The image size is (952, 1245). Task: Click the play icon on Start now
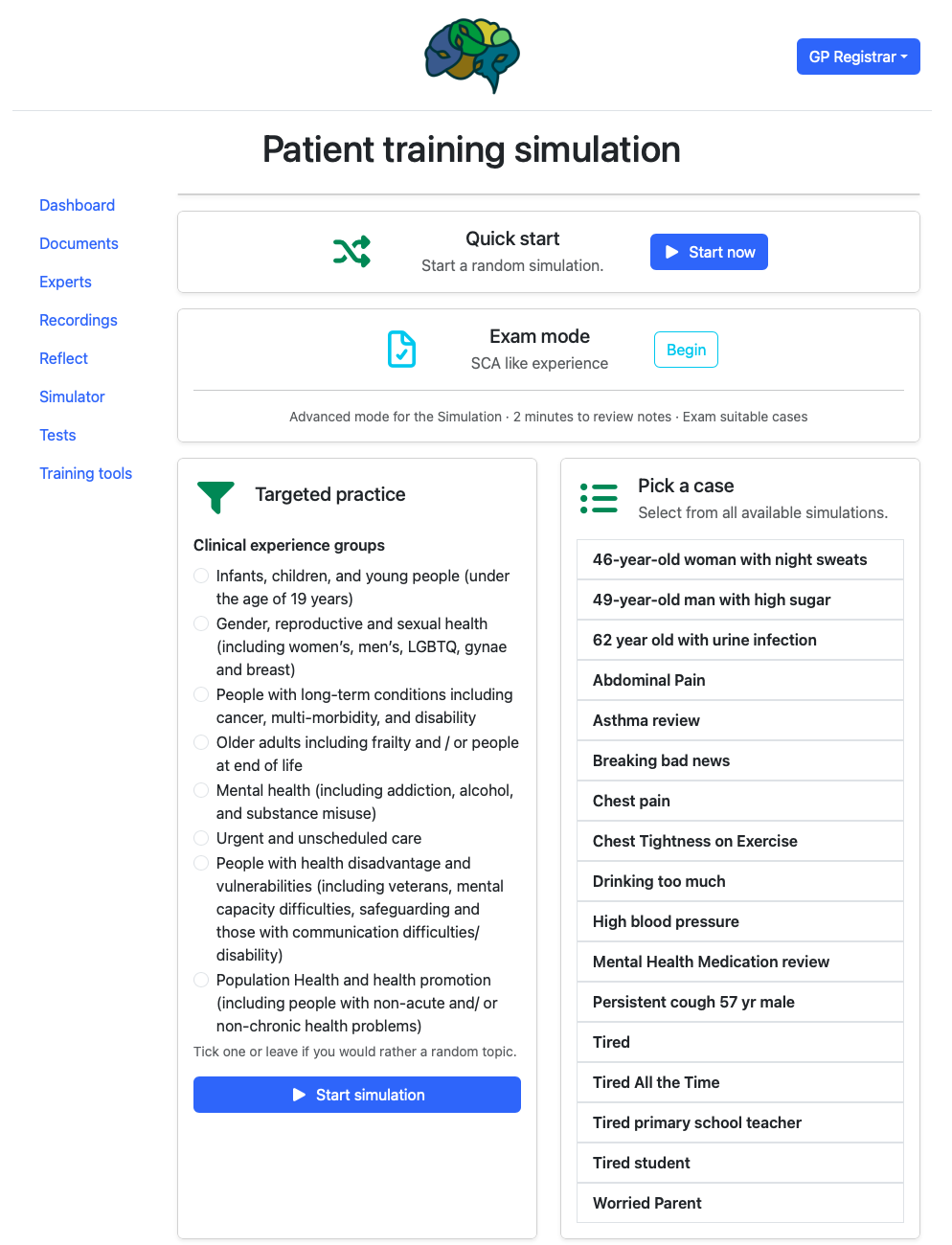point(672,252)
